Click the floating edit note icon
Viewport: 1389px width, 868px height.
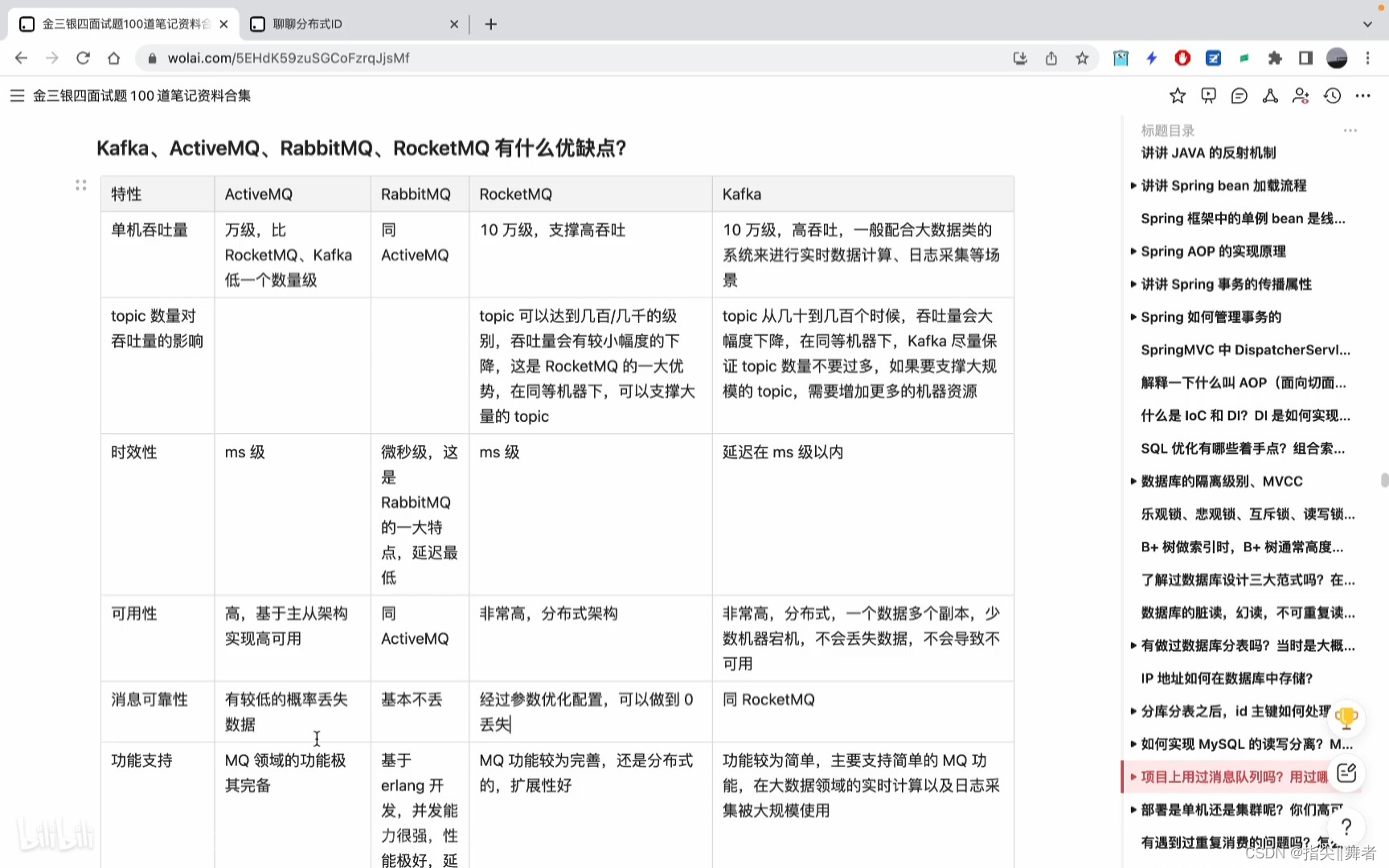coord(1346,773)
